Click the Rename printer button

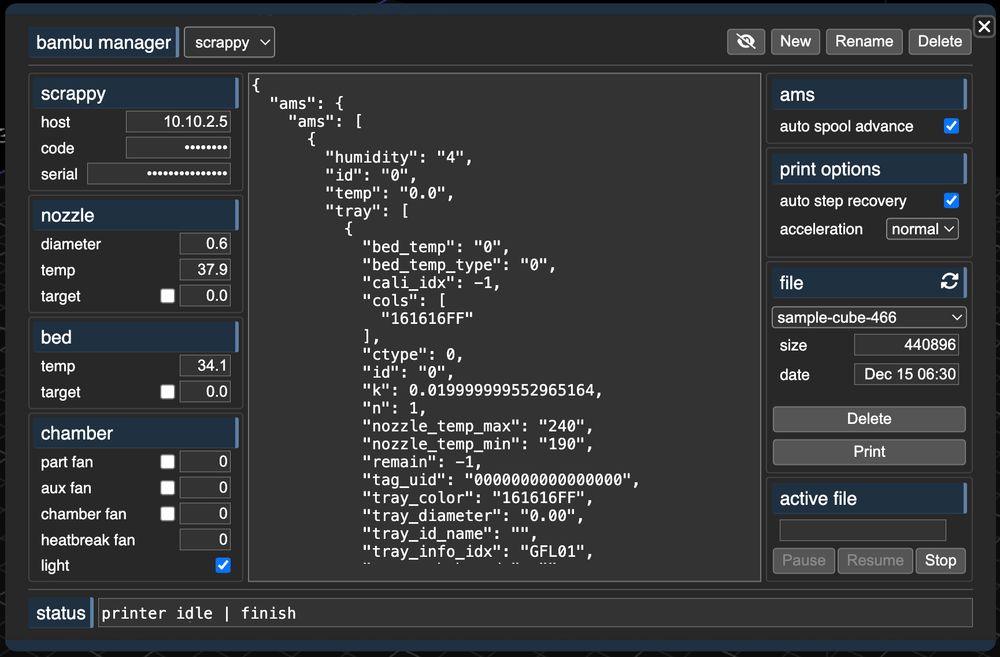tap(864, 41)
